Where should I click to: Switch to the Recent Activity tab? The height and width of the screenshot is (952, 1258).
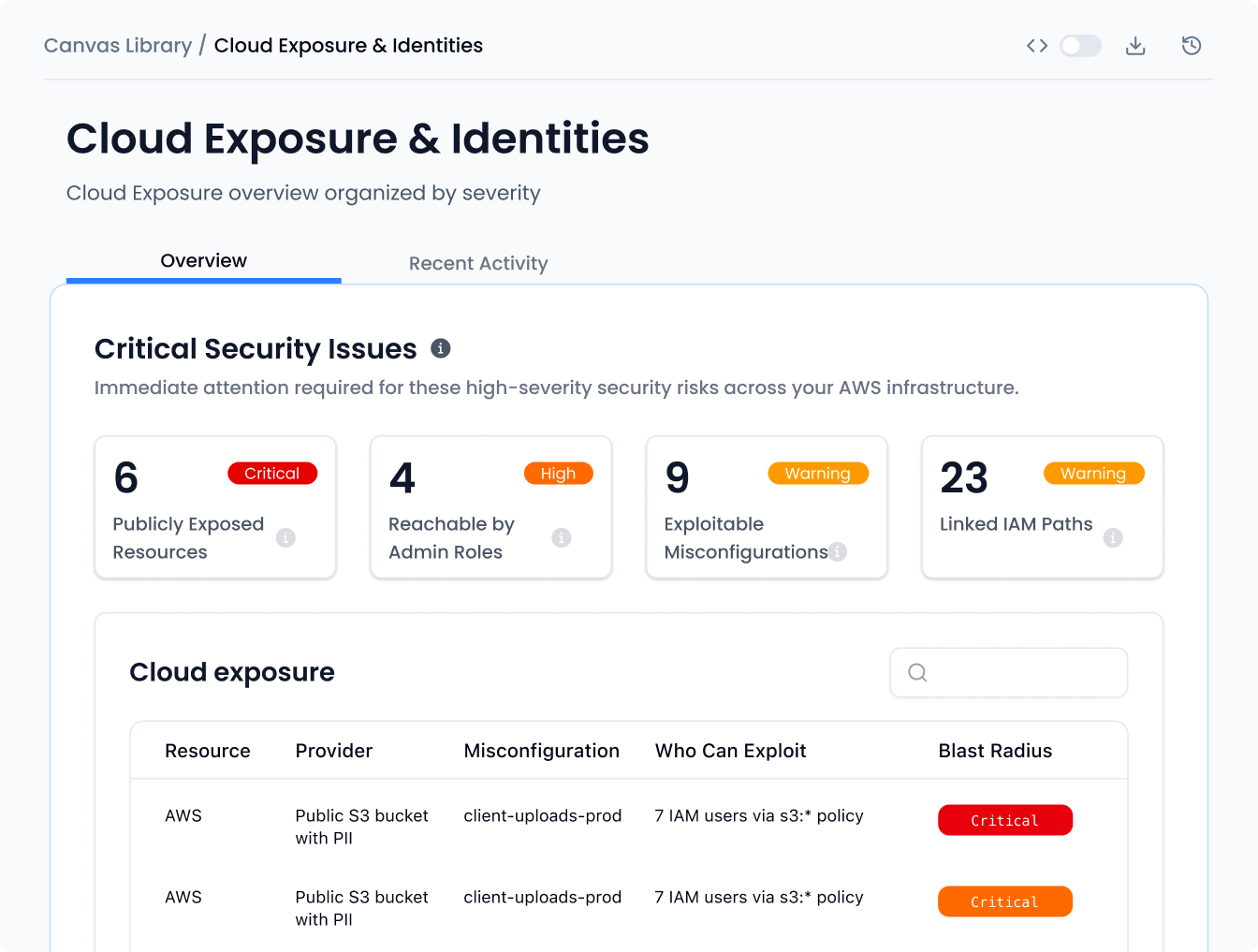477,263
